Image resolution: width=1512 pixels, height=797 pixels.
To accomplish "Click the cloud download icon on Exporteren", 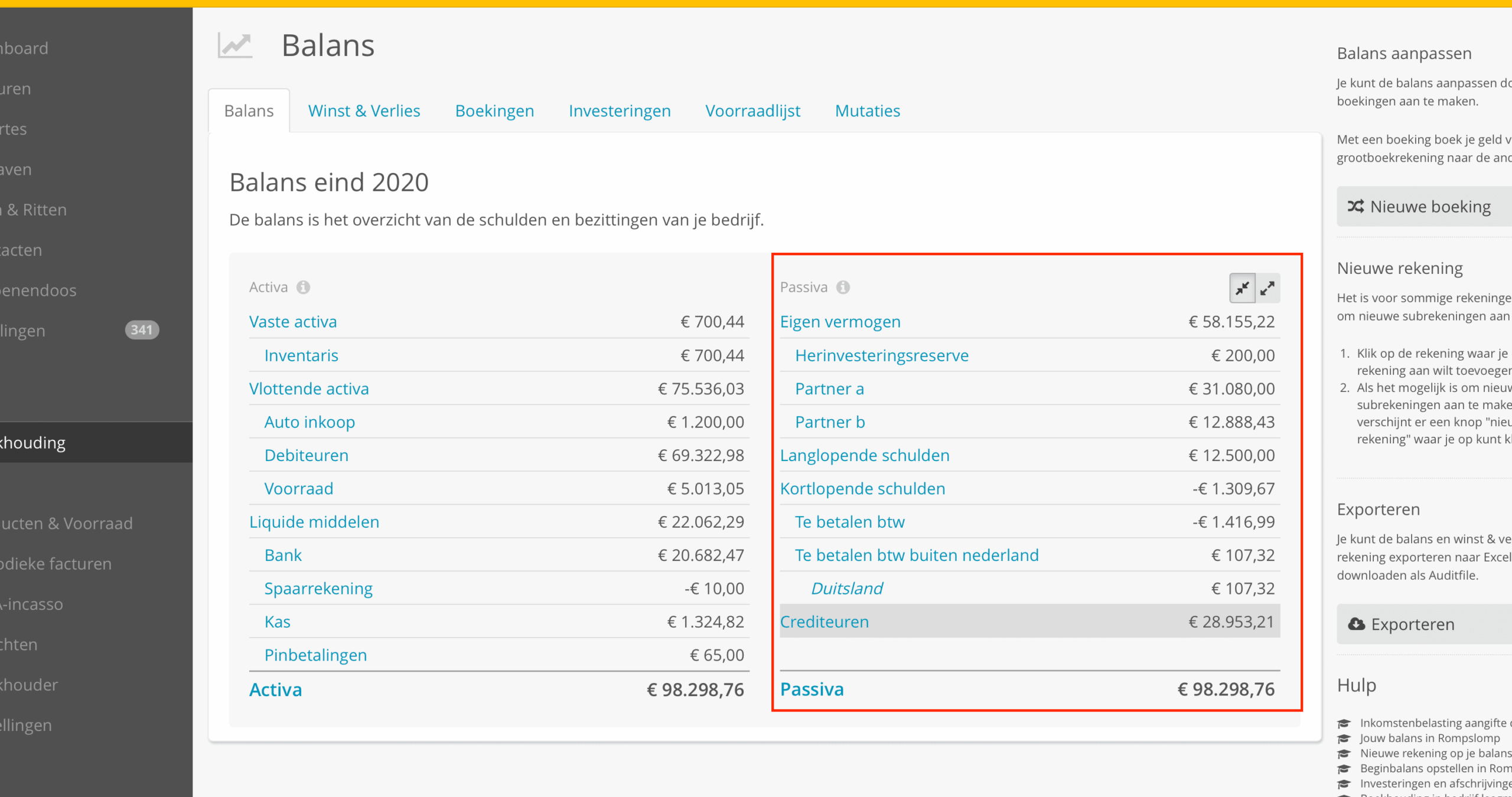I will 1357,624.
